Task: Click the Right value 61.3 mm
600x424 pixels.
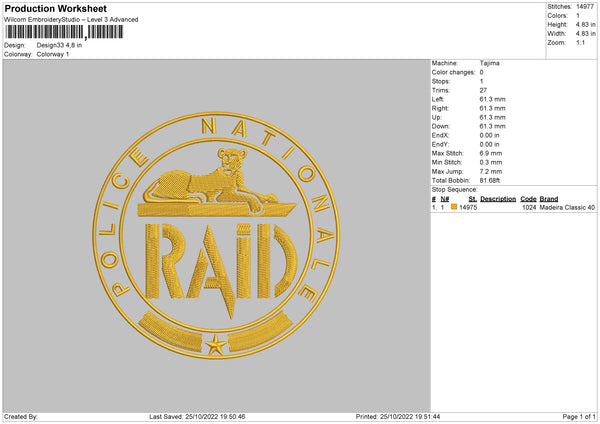Action: (492, 108)
